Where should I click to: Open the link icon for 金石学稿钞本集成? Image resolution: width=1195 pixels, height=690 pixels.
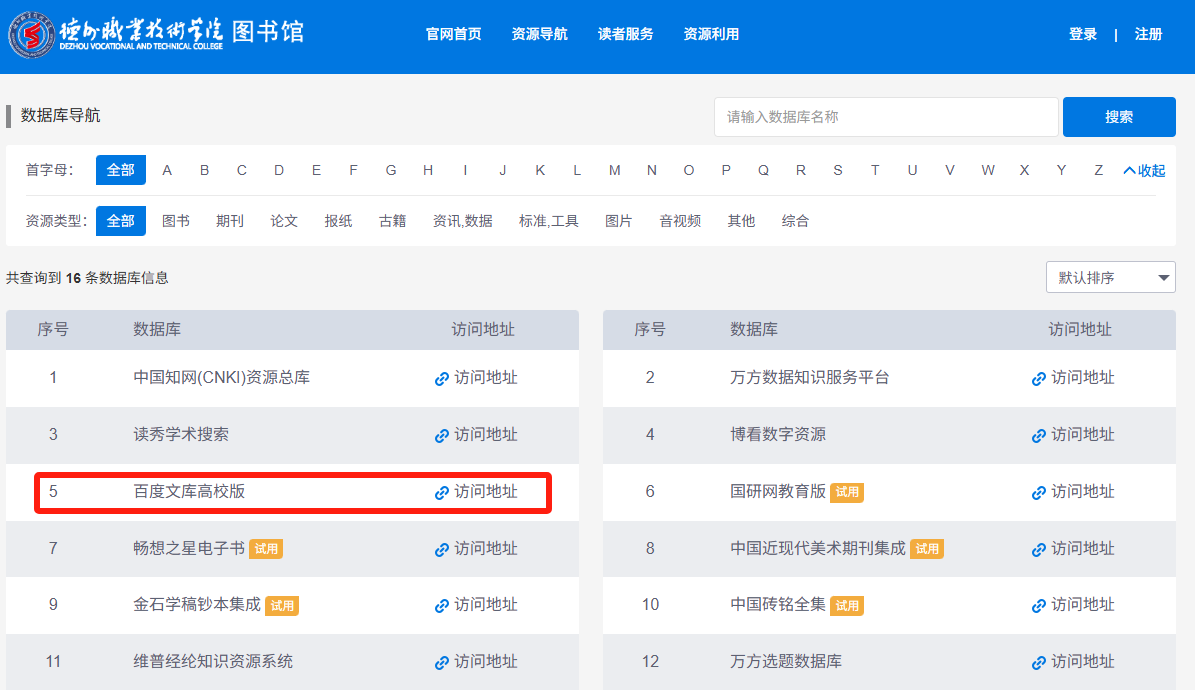[x=441, y=606]
